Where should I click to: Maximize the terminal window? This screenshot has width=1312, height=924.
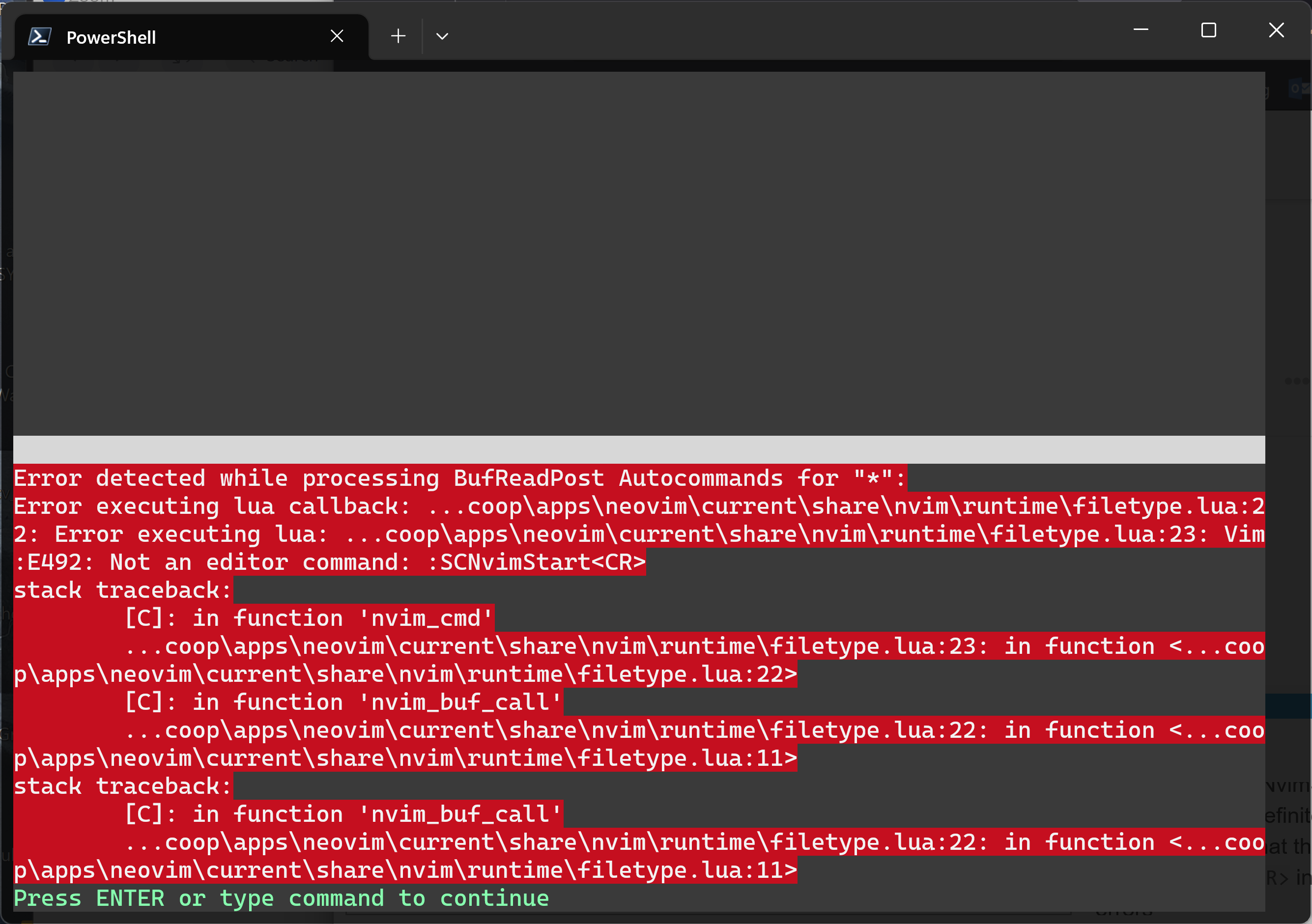1208,29
